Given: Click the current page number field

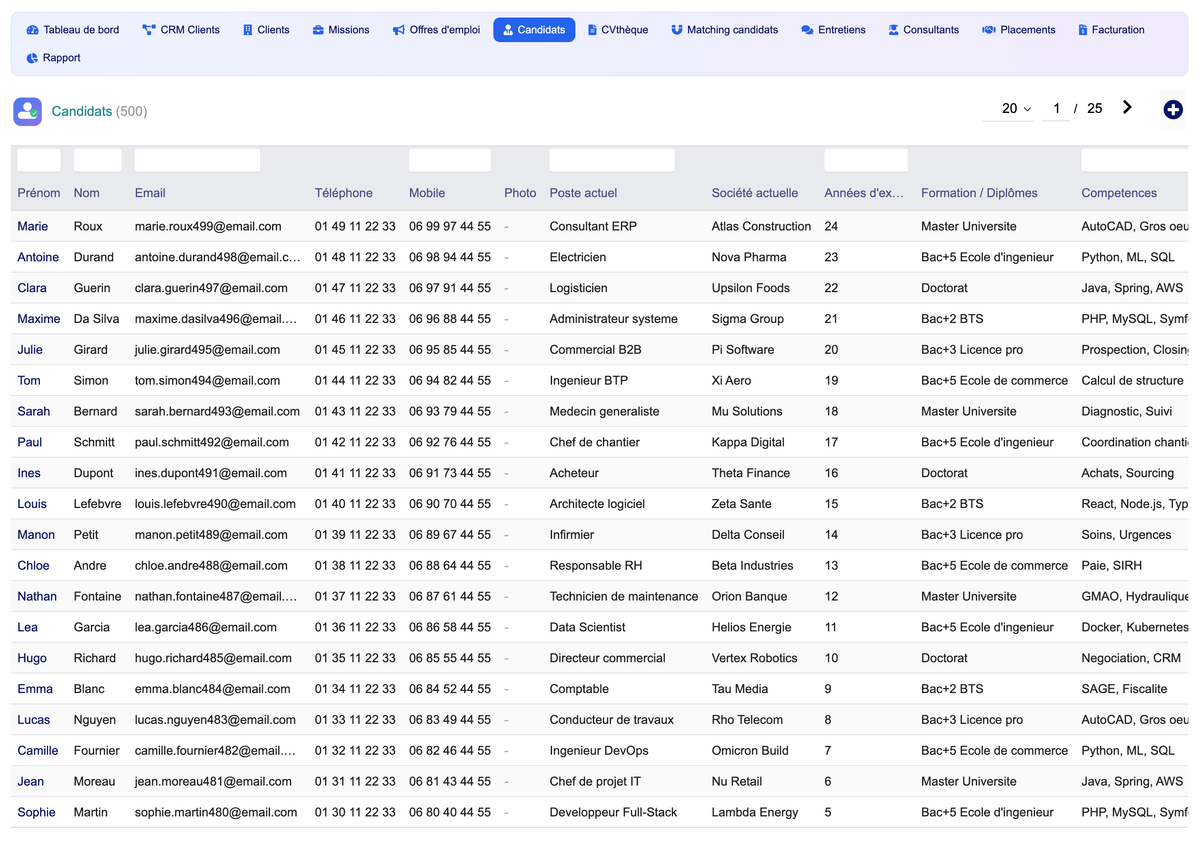Looking at the screenshot, I should click(x=1056, y=108).
